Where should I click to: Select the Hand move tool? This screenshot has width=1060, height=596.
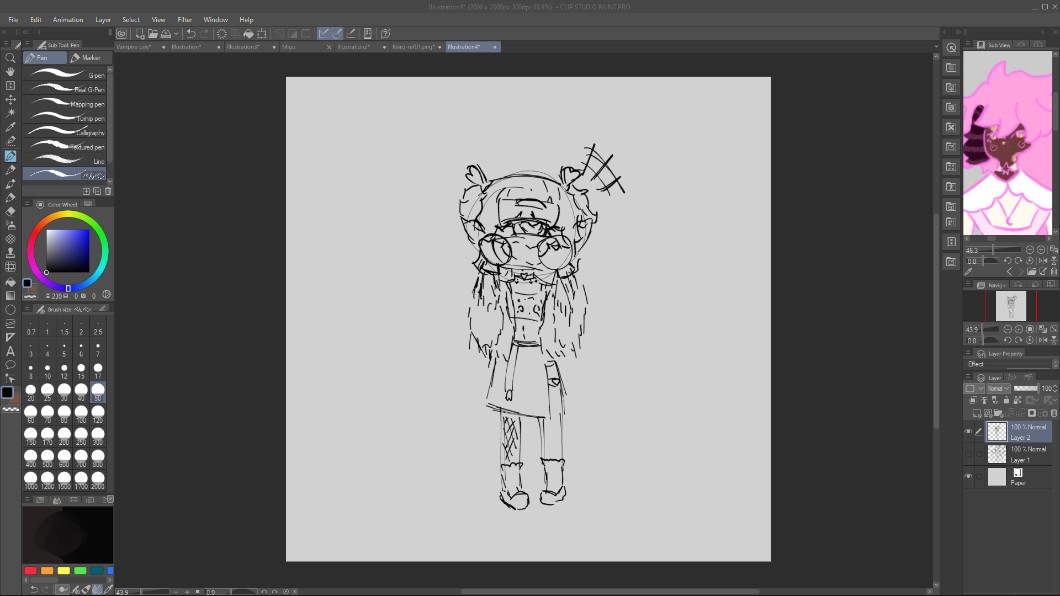point(10,72)
